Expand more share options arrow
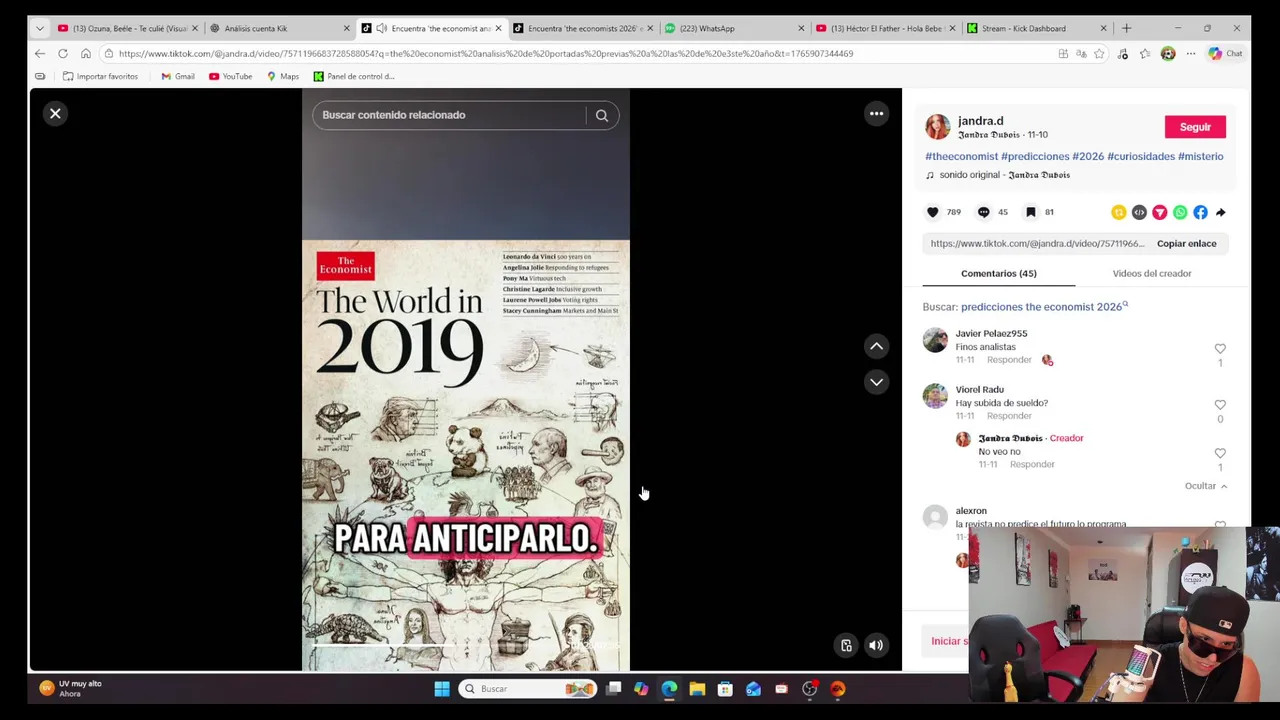Viewport: 1280px width, 720px height. point(1221,212)
